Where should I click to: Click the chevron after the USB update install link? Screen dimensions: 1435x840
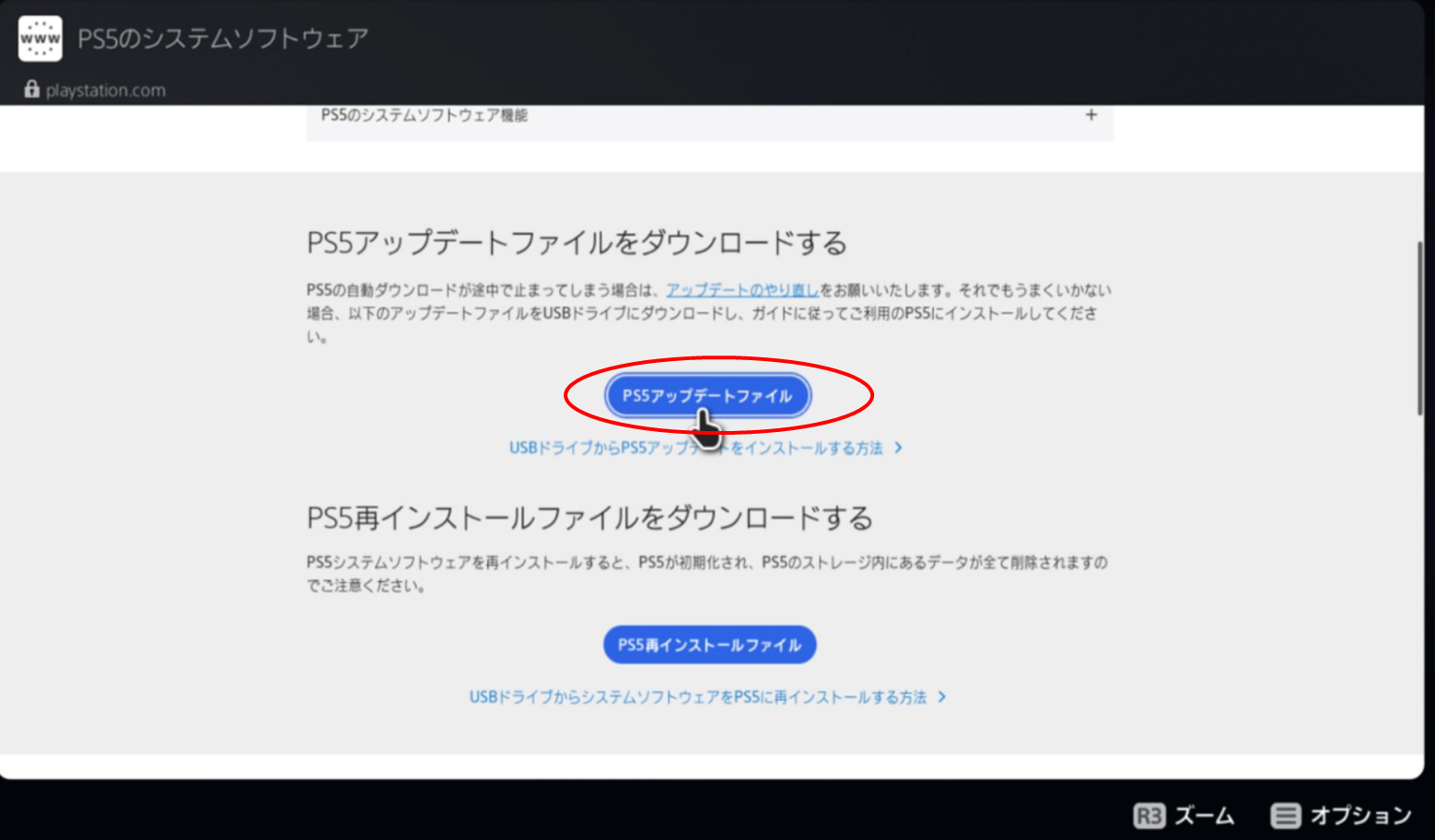click(x=899, y=448)
